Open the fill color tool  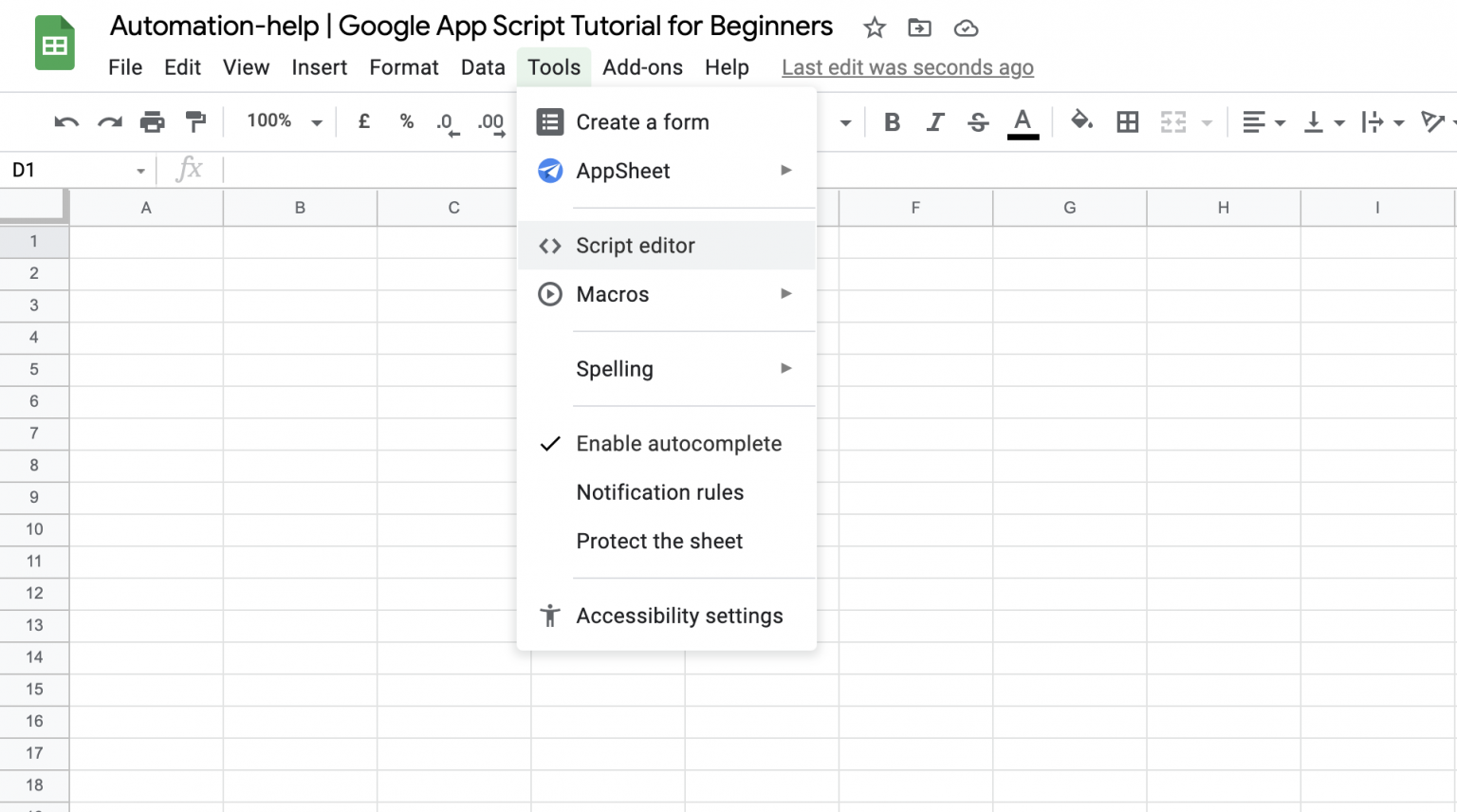[1081, 121]
